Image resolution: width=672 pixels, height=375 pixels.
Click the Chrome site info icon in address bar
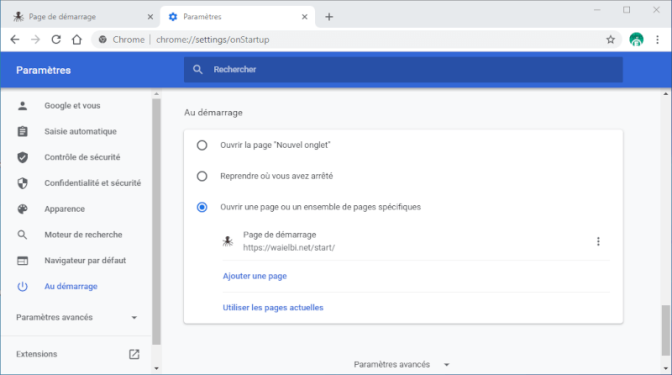tap(102, 39)
